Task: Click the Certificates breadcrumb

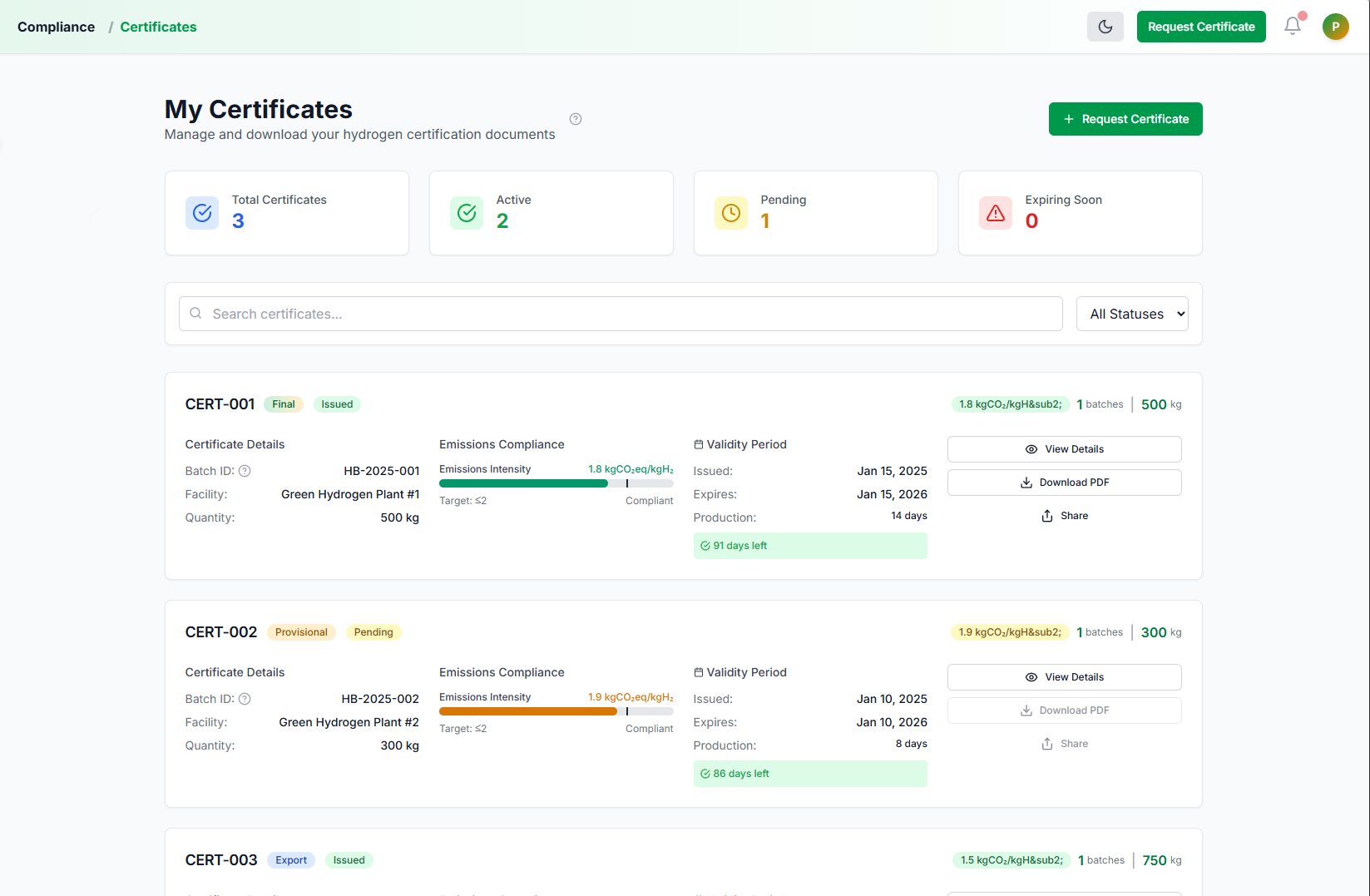Action: (158, 26)
